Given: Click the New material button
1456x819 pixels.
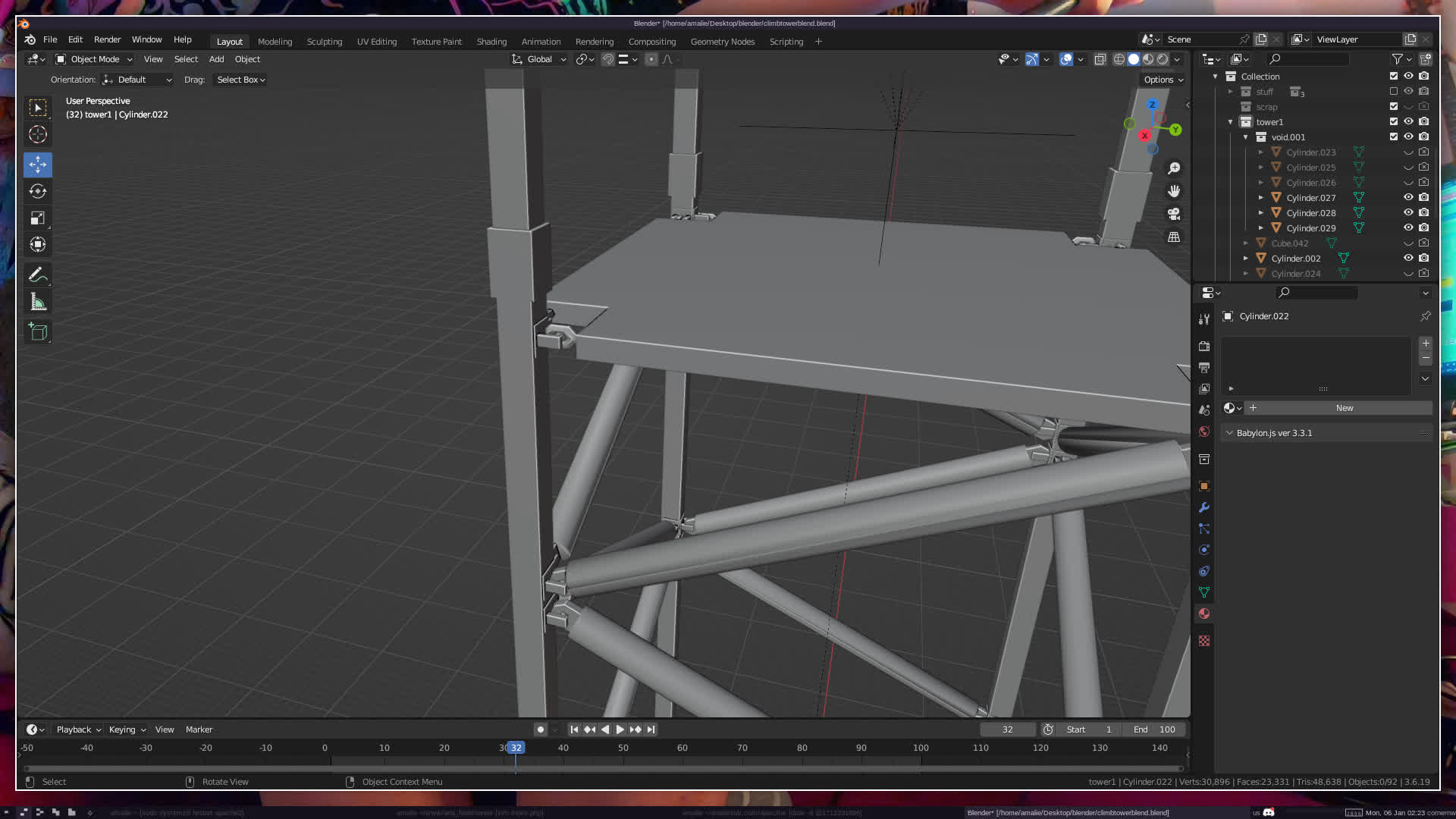Looking at the screenshot, I should pyautogui.click(x=1344, y=408).
